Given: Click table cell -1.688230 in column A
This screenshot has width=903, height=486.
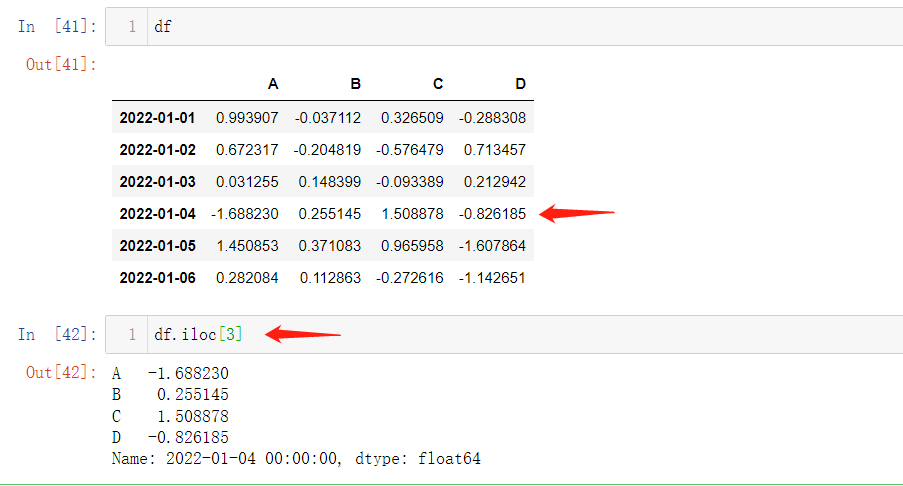Looking at the screenshot, I should pos(245,214).
